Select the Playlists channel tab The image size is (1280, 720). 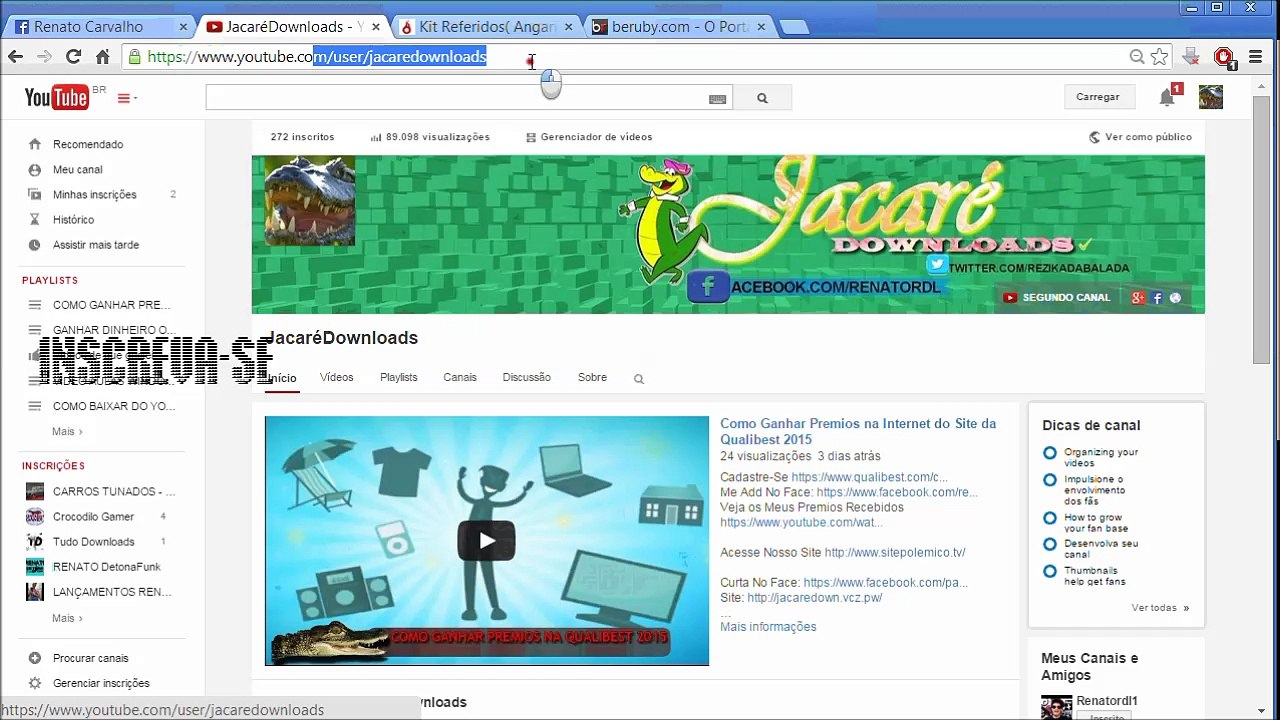(399, 377)
